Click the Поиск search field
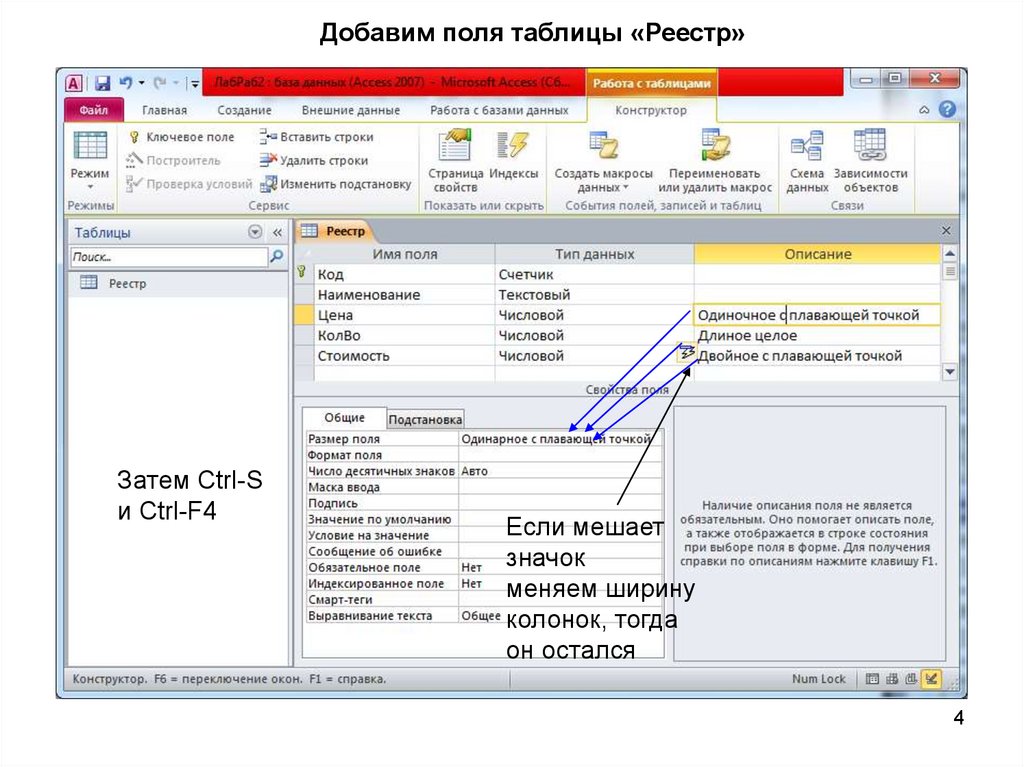Image resolution: width=1024 pixels, height=767 pixels. (x=169, y=257)
